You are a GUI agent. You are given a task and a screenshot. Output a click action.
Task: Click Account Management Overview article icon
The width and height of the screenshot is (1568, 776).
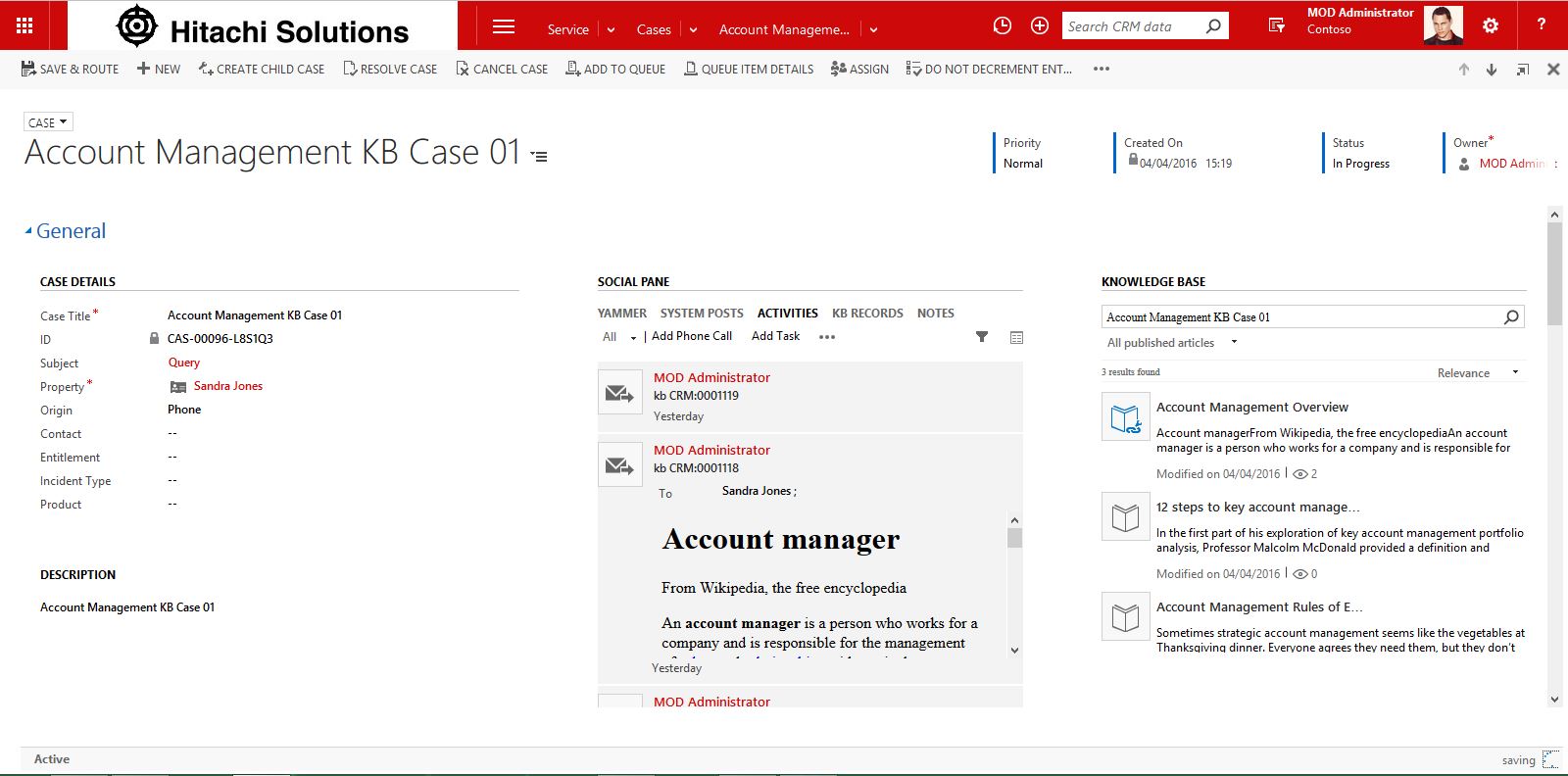1125,417
